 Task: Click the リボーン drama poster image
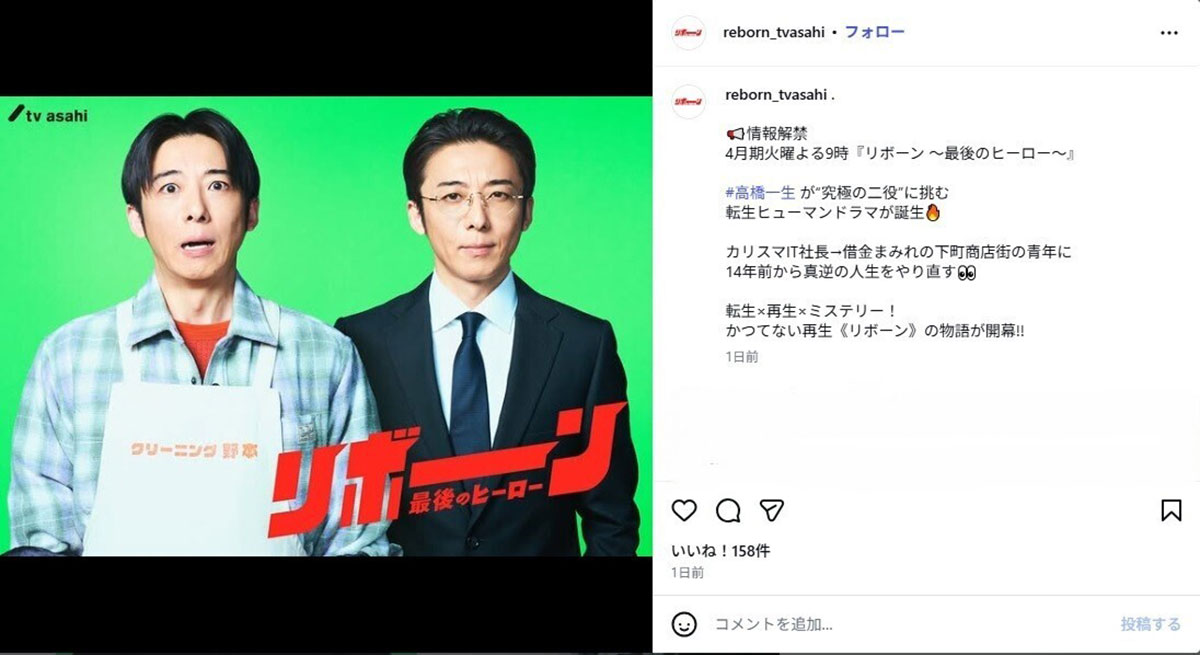[323, 326]
